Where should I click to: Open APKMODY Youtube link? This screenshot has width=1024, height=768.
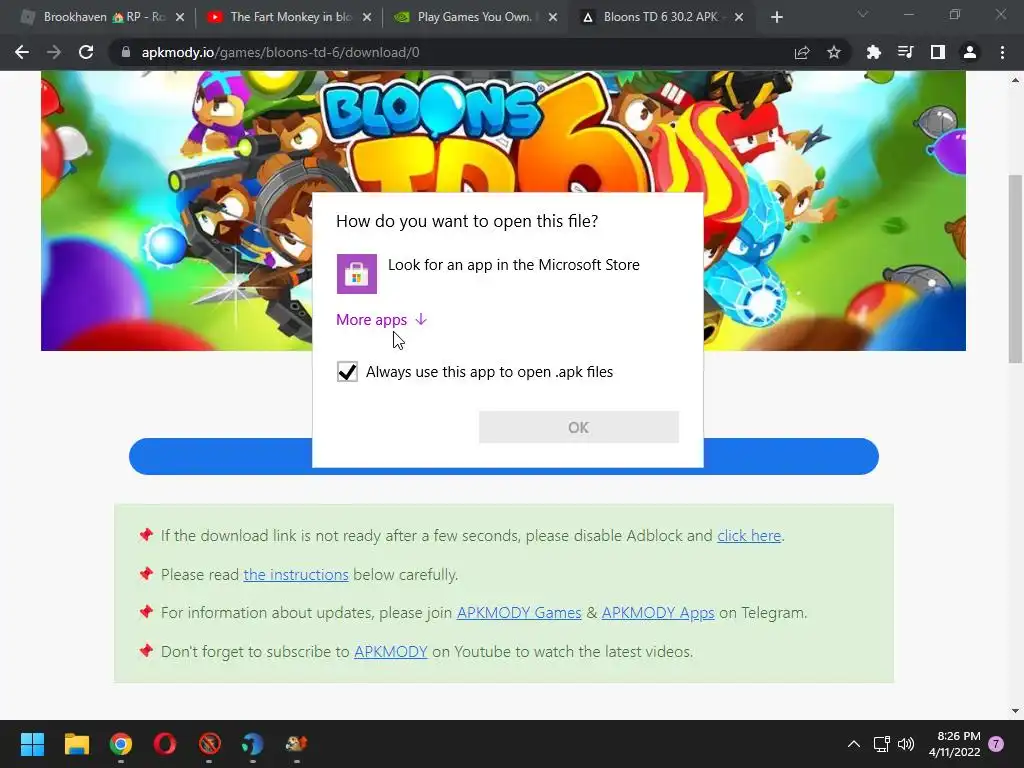point(391,652)
